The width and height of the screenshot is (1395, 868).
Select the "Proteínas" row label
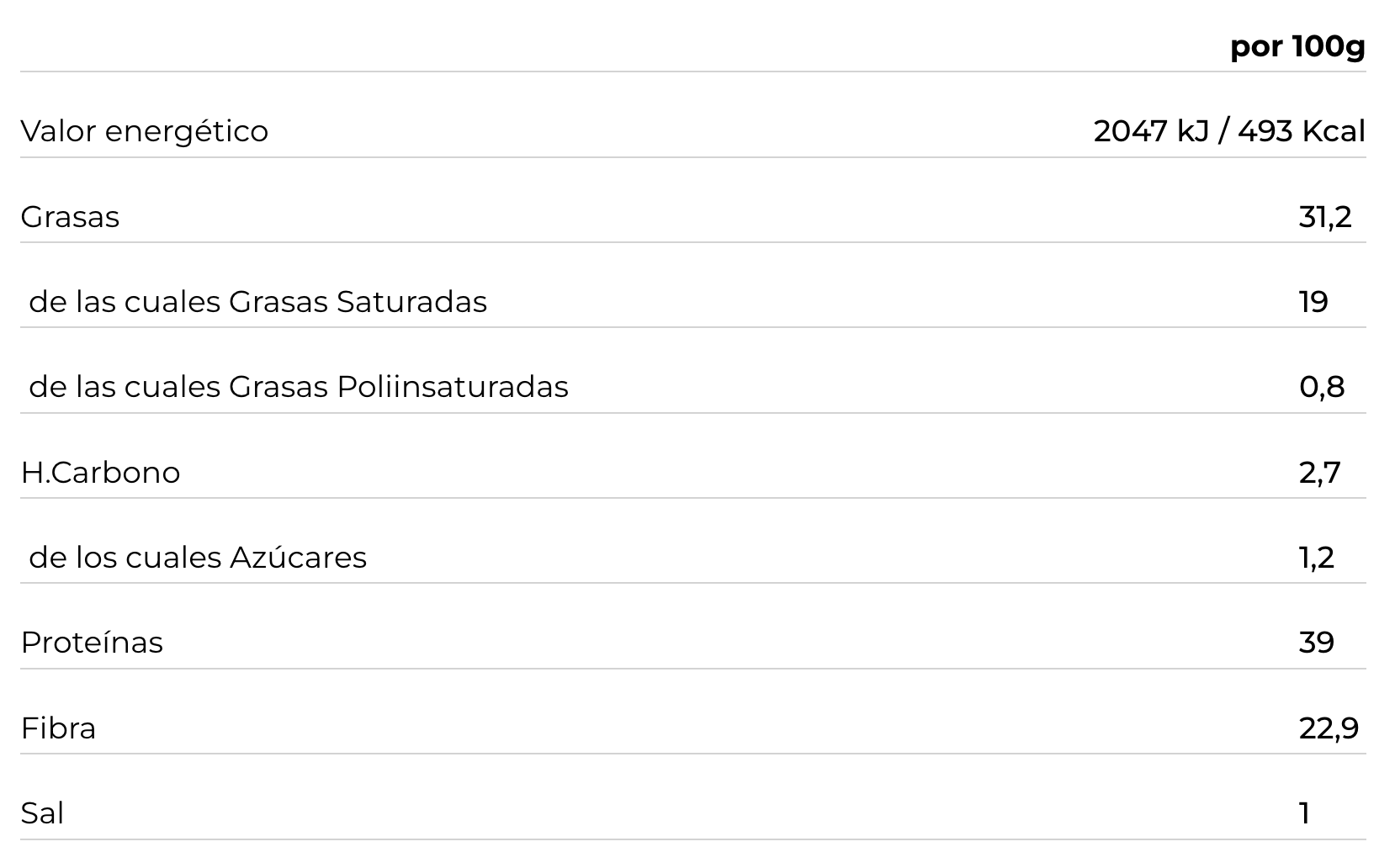[x=92, y=643]
